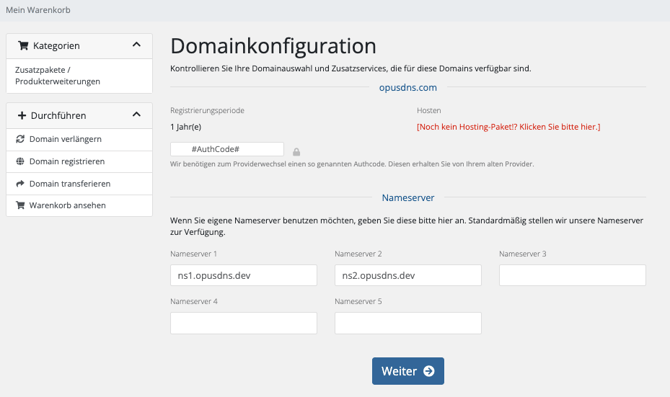Collapse the Kategorien panel chevron
The image size is (670, 397).
(136, 44)
